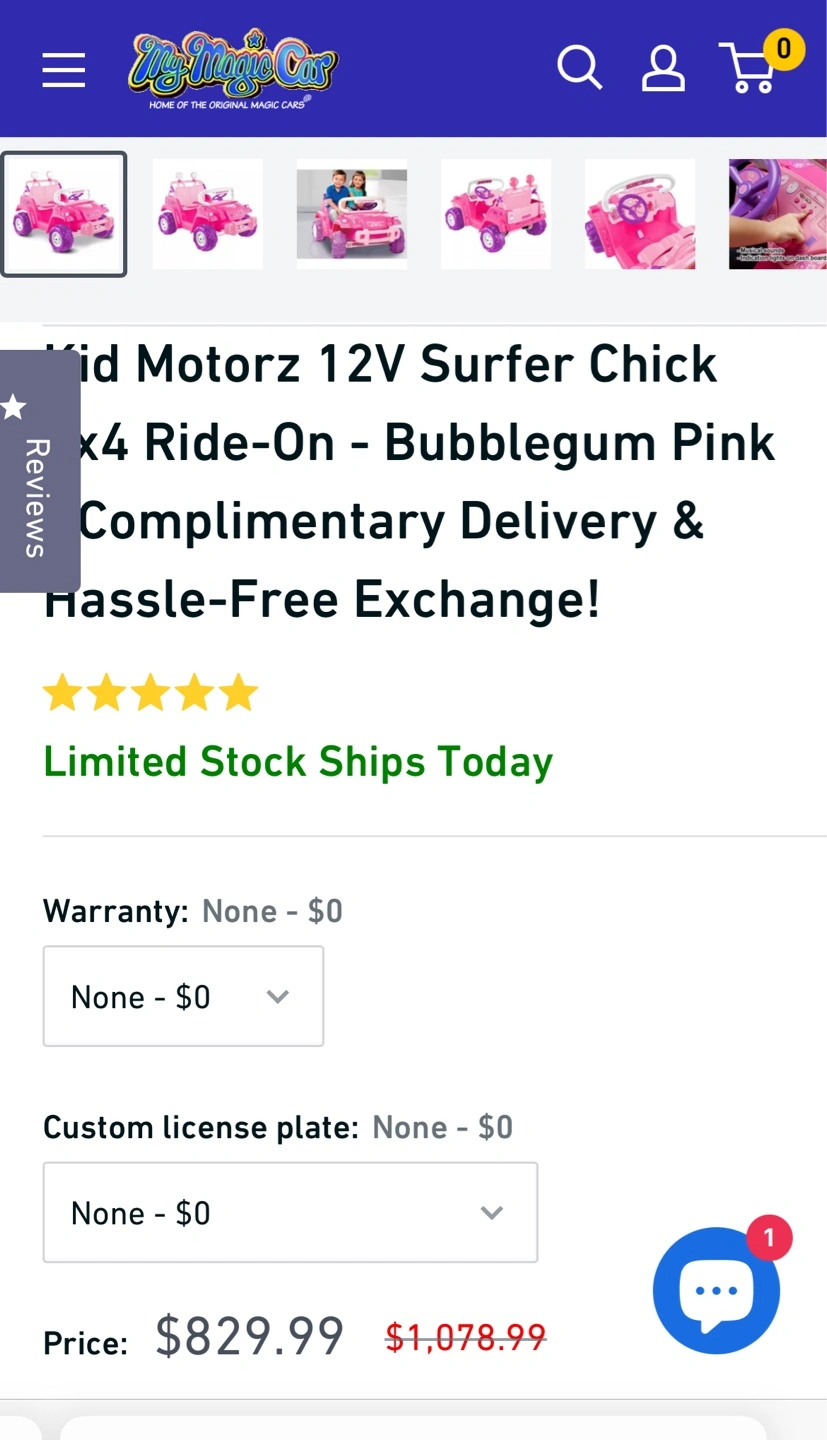
Task: Click the five-star rating
Action: [150, 693]
